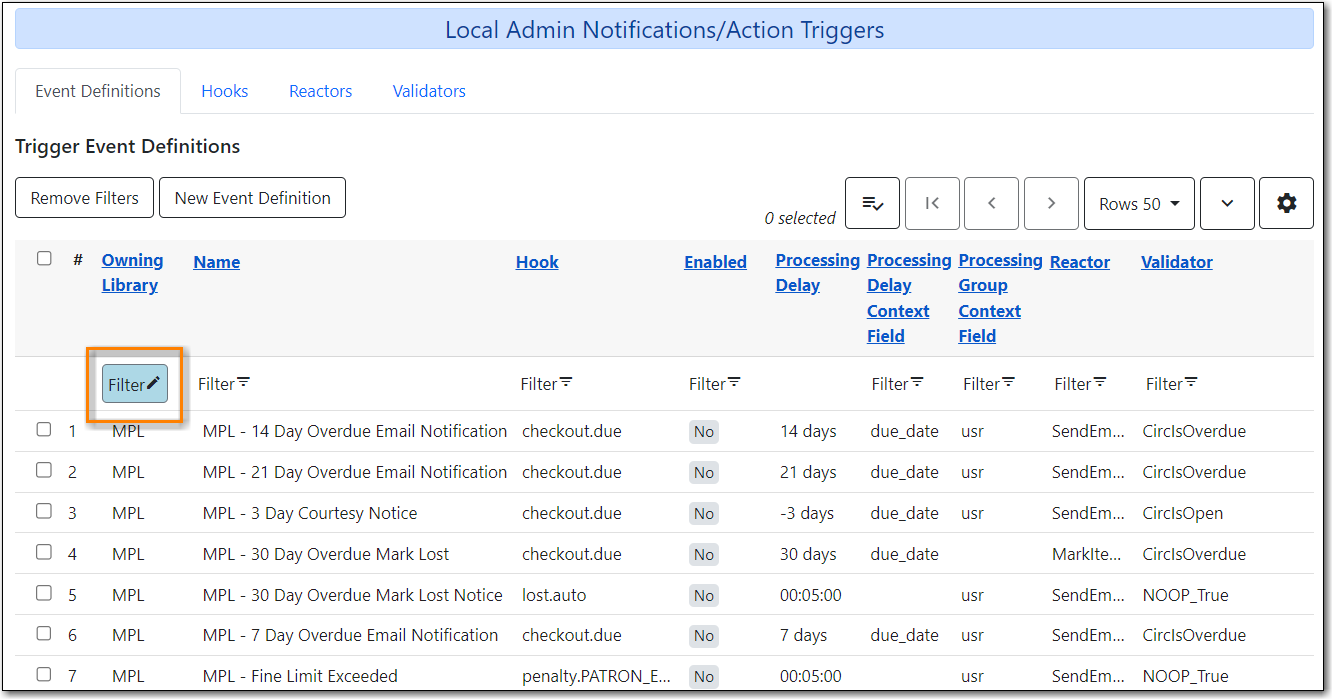
Task: Open the Rows 50 dropdown
Action: 1139,203
